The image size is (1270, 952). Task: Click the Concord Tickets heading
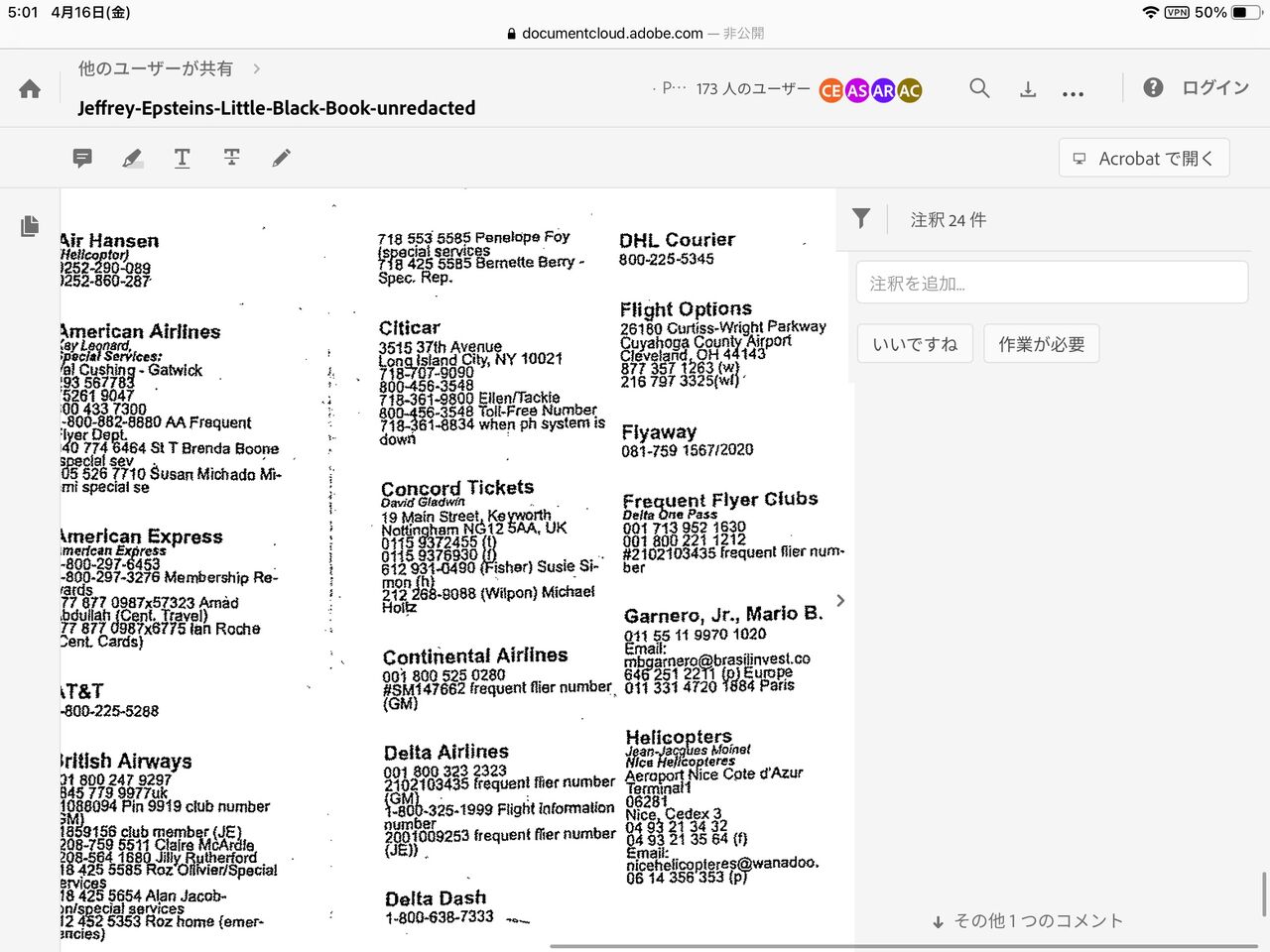(457, 488)
